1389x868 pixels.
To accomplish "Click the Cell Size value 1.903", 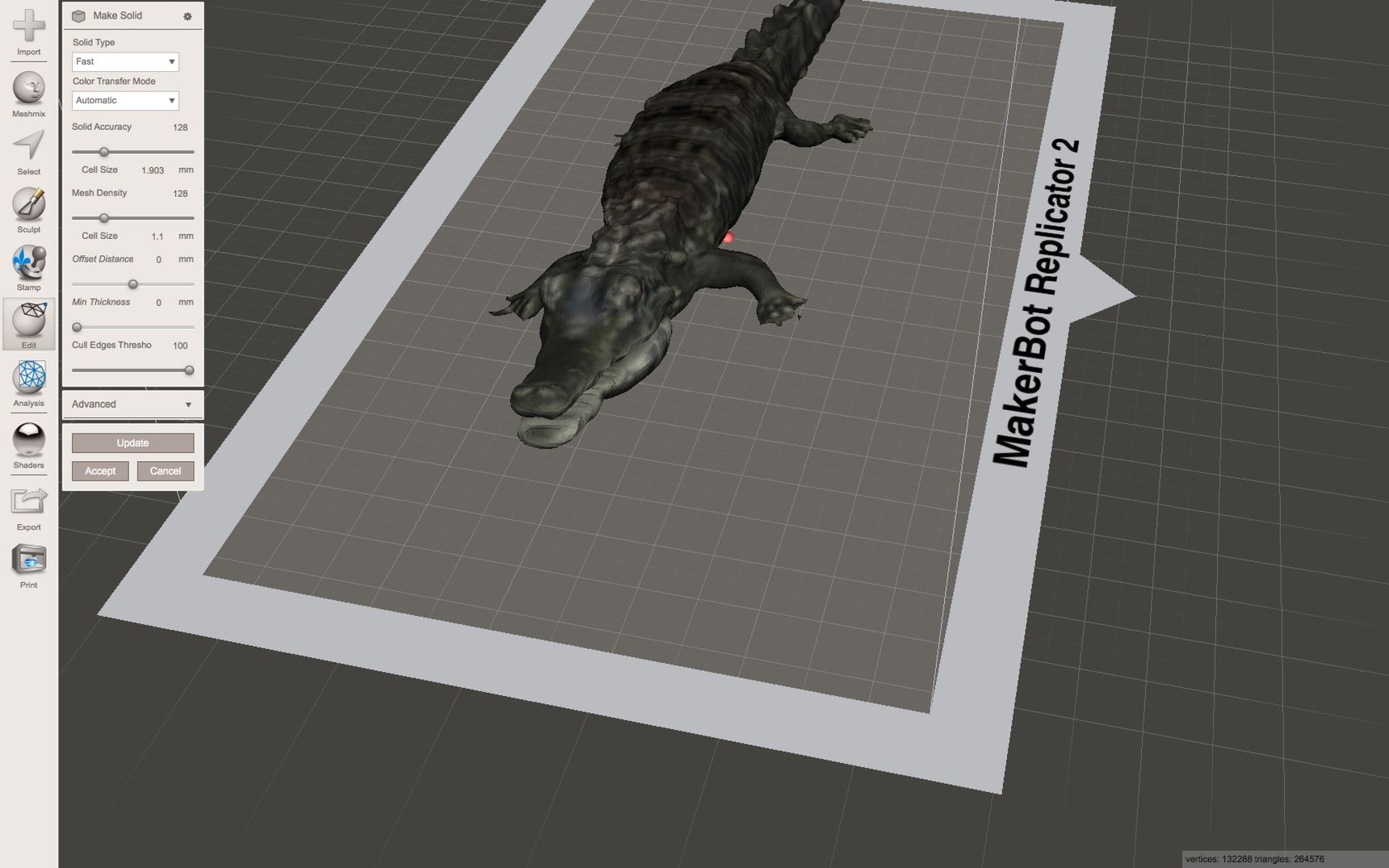I will (x=153, y=170).
